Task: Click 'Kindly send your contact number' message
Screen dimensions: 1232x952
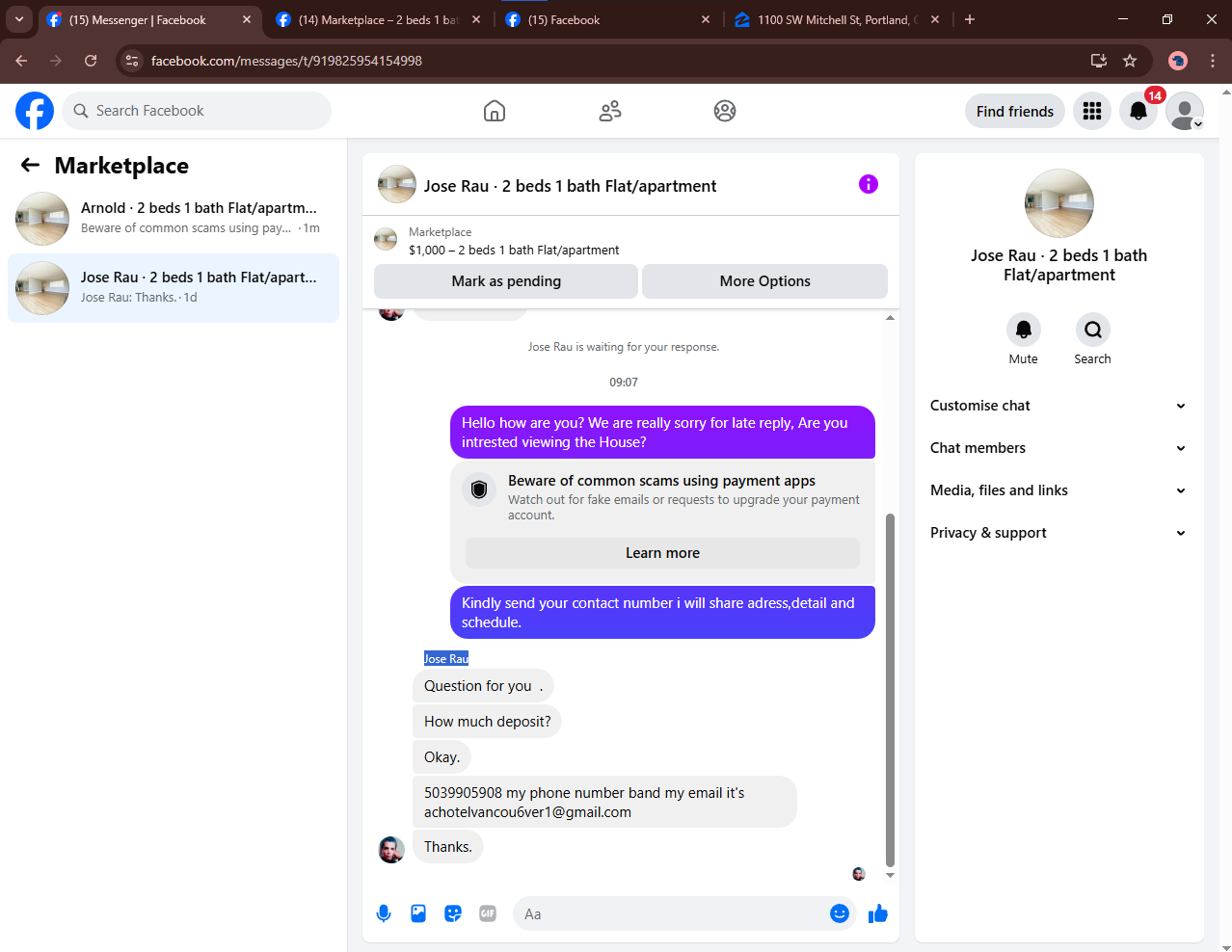Action: (662, 612)
